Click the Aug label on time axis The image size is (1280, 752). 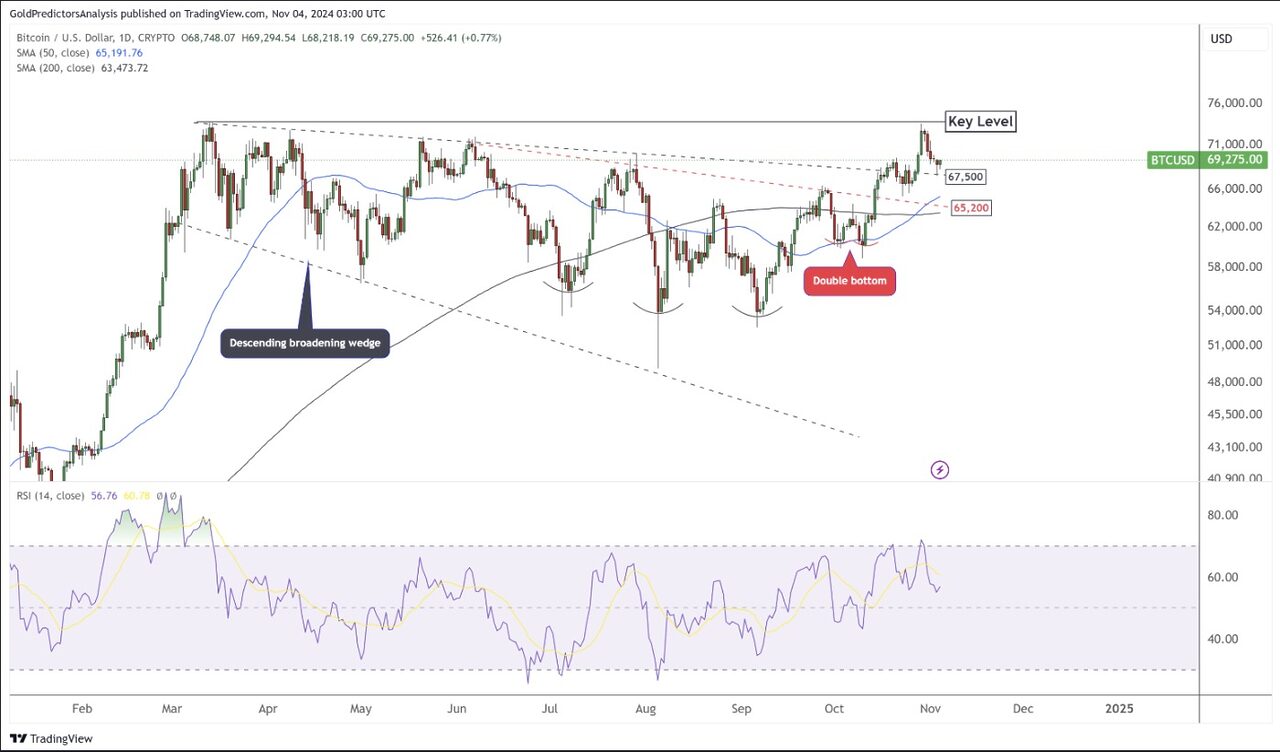coord(646,708)
